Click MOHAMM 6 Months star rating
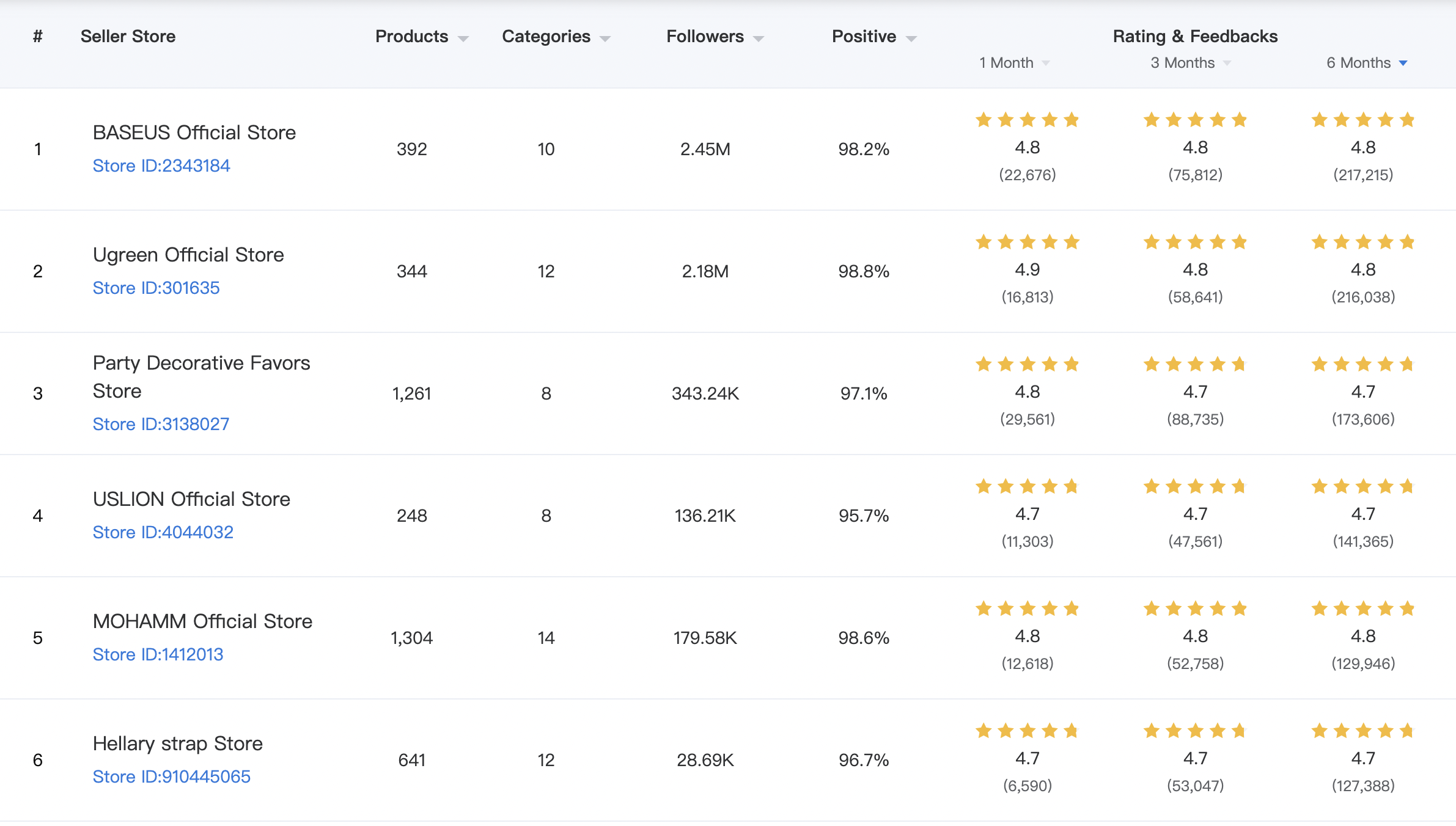Image resolution: width=1456 pixels, height=826 pixels. pyautogui.click(x=1363, y=609)
